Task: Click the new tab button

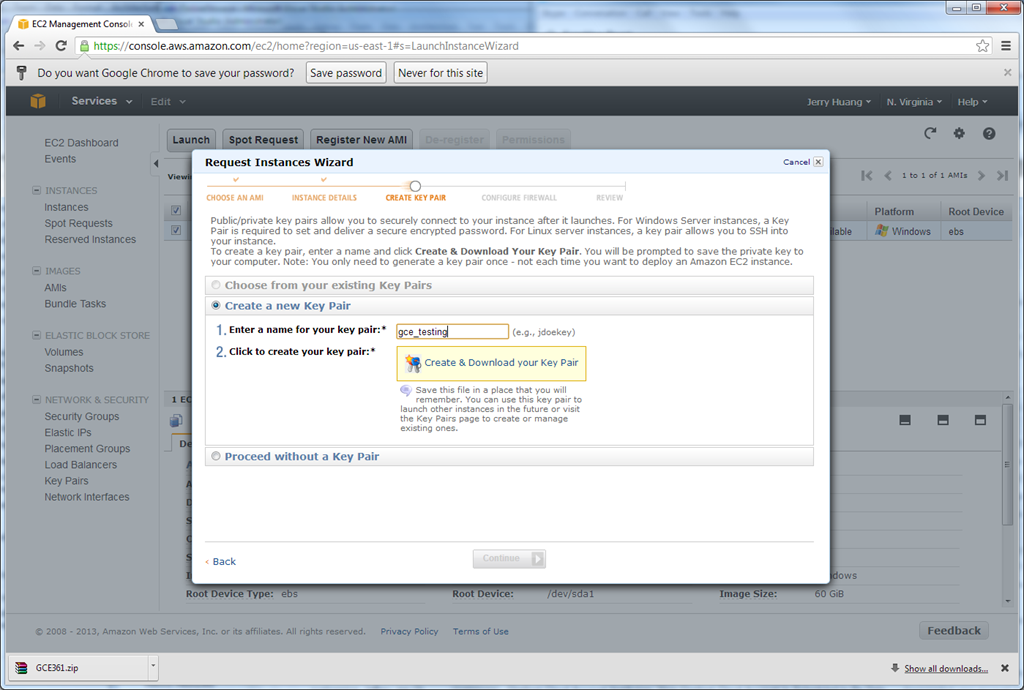Action: [x=167, y=24]
